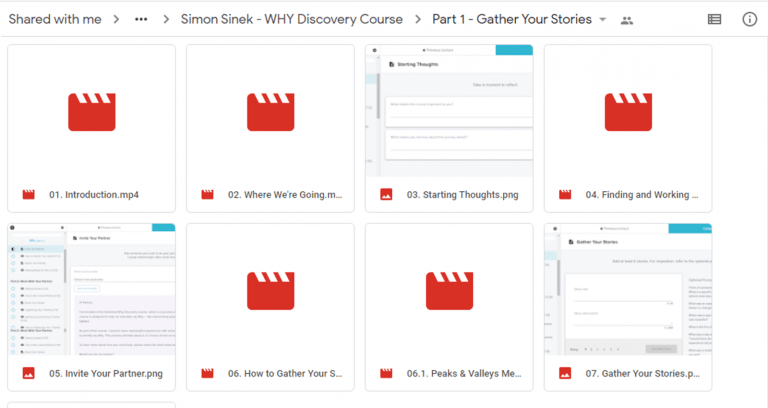The height and width of the screenshot is (408, 768).
Task: Select the 05. Invite Your Partner.png file name
Action: pyautogui.click(x=106, y=373)
